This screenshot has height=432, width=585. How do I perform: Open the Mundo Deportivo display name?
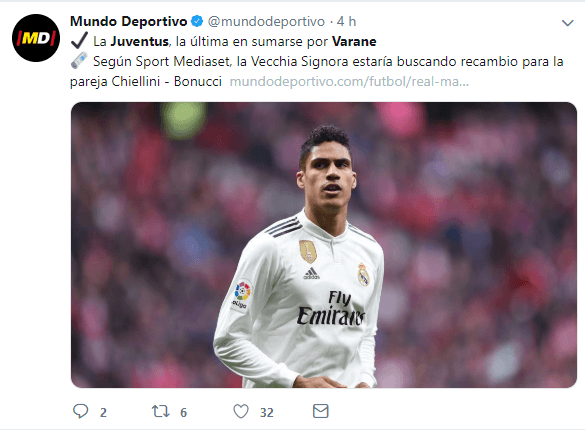128,22
